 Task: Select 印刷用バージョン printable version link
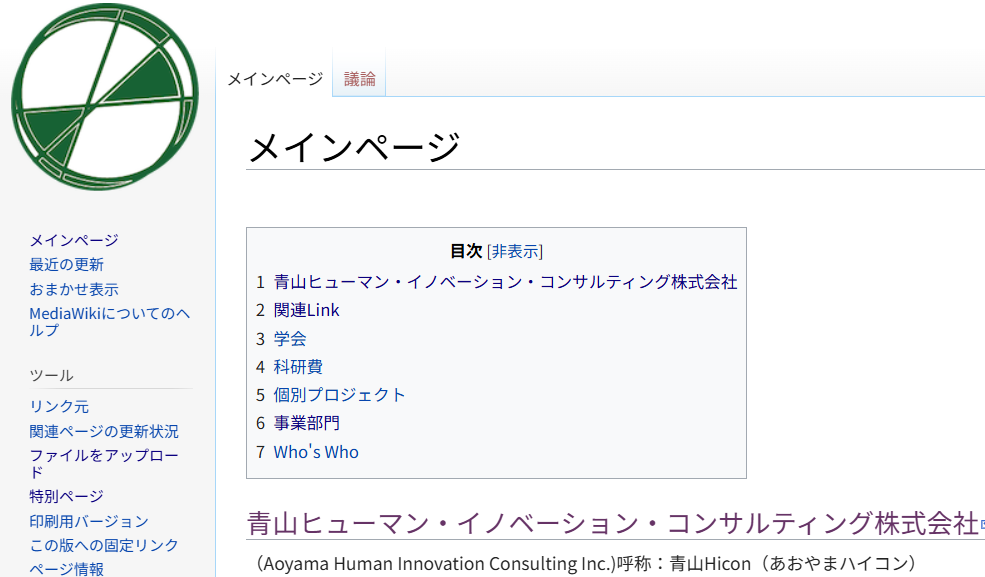click(89, 521)
